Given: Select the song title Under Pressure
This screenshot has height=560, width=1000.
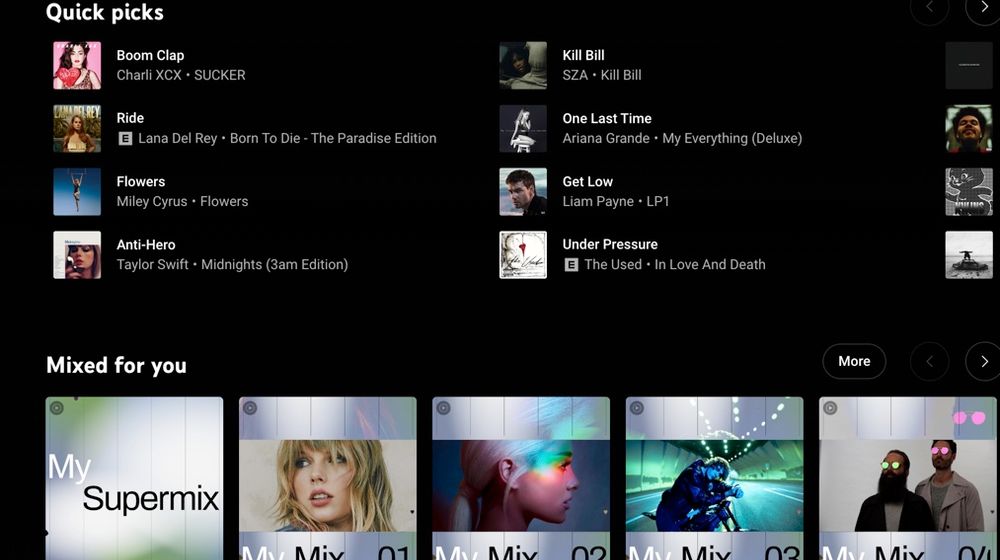Looking at the screenshot, I should point(610,244).
